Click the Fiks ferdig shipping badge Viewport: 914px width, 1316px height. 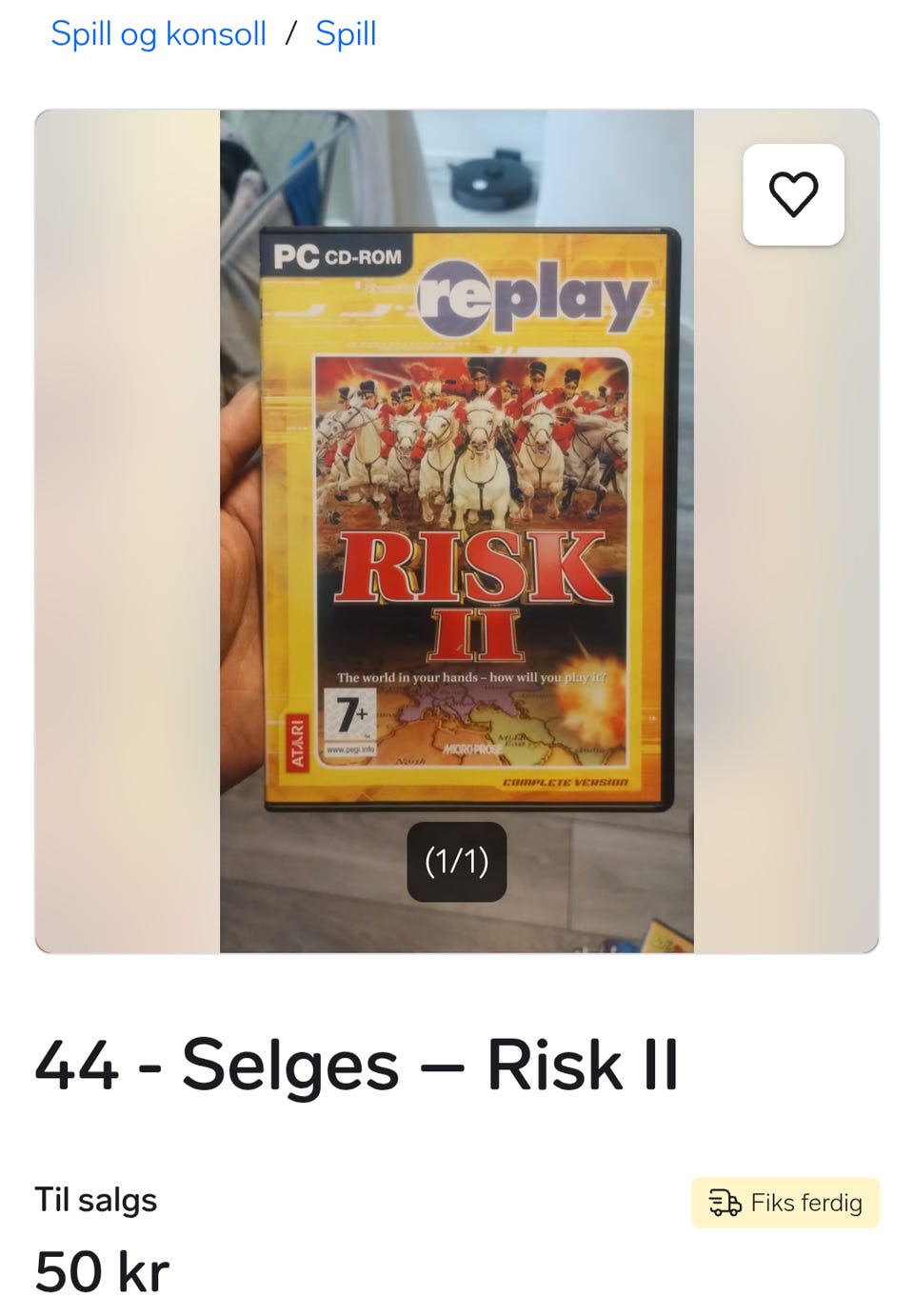(x=785, y=1203)
